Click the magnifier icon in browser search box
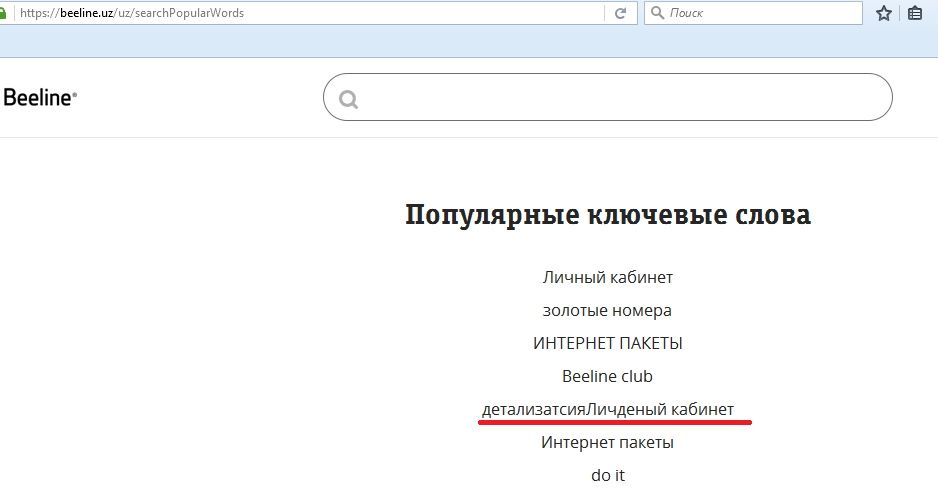 (657, 14)
